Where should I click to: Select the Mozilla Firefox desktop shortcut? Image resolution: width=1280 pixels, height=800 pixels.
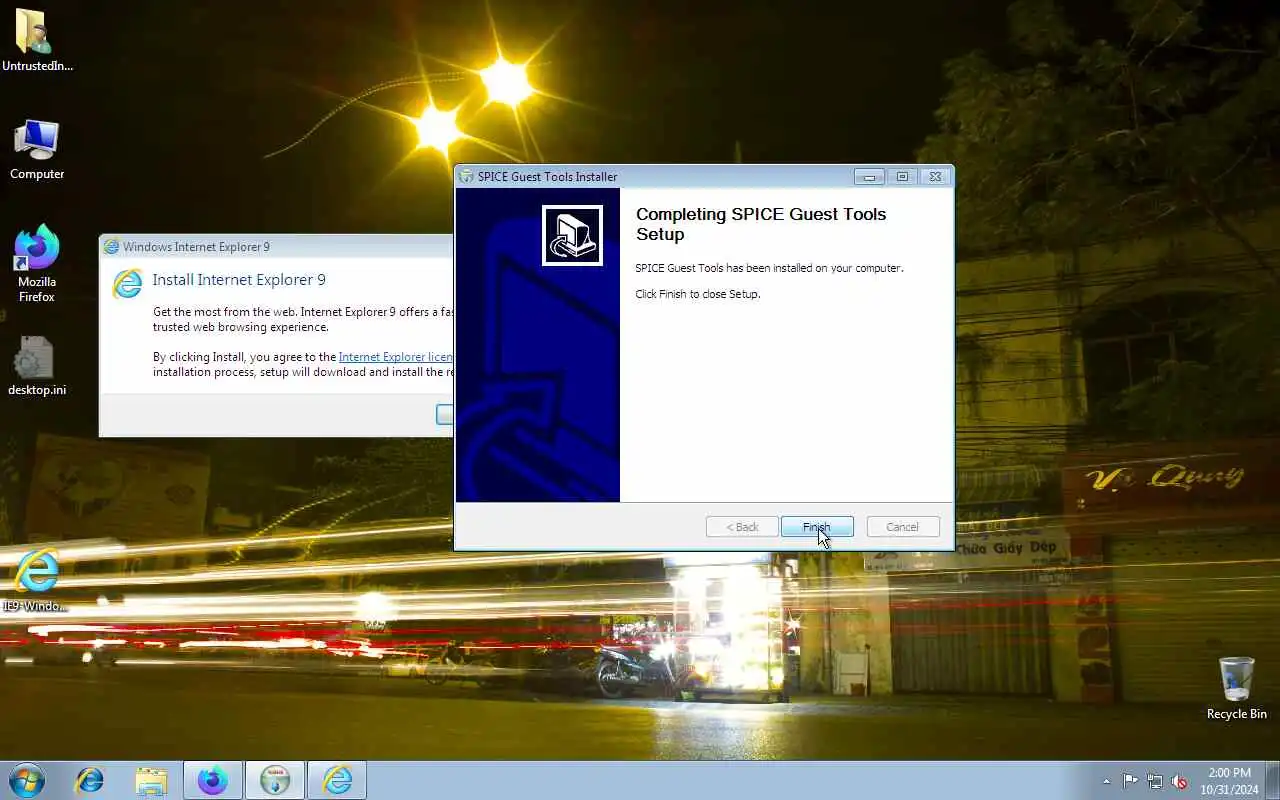37,264
